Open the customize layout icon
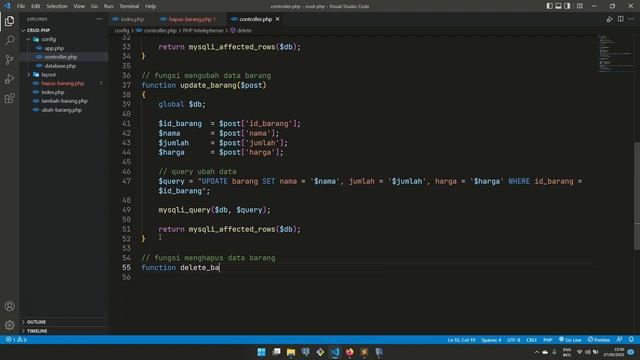Screen dimensions: 640x360 click(x=580, y=6)
